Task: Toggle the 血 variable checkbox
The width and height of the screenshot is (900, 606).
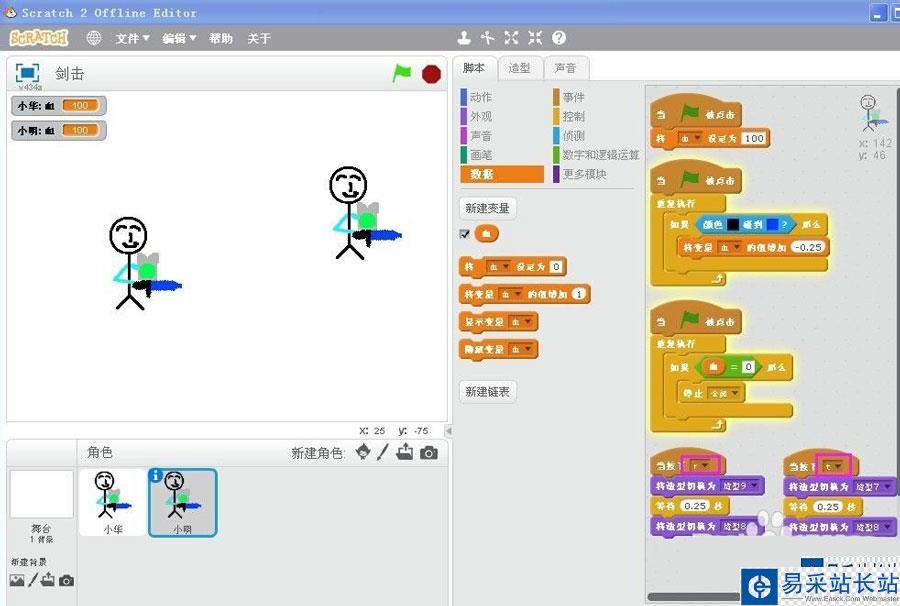Action: [x=464, y=234]
